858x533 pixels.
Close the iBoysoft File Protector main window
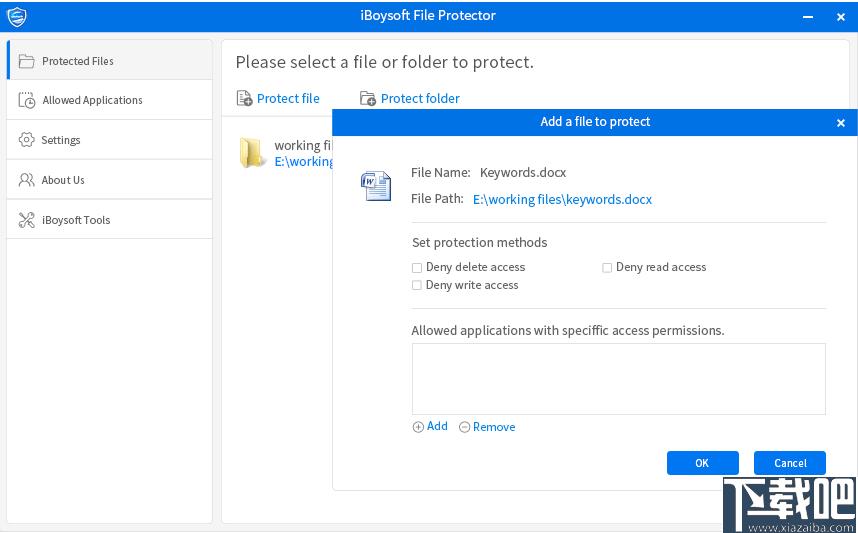(841, 17)
